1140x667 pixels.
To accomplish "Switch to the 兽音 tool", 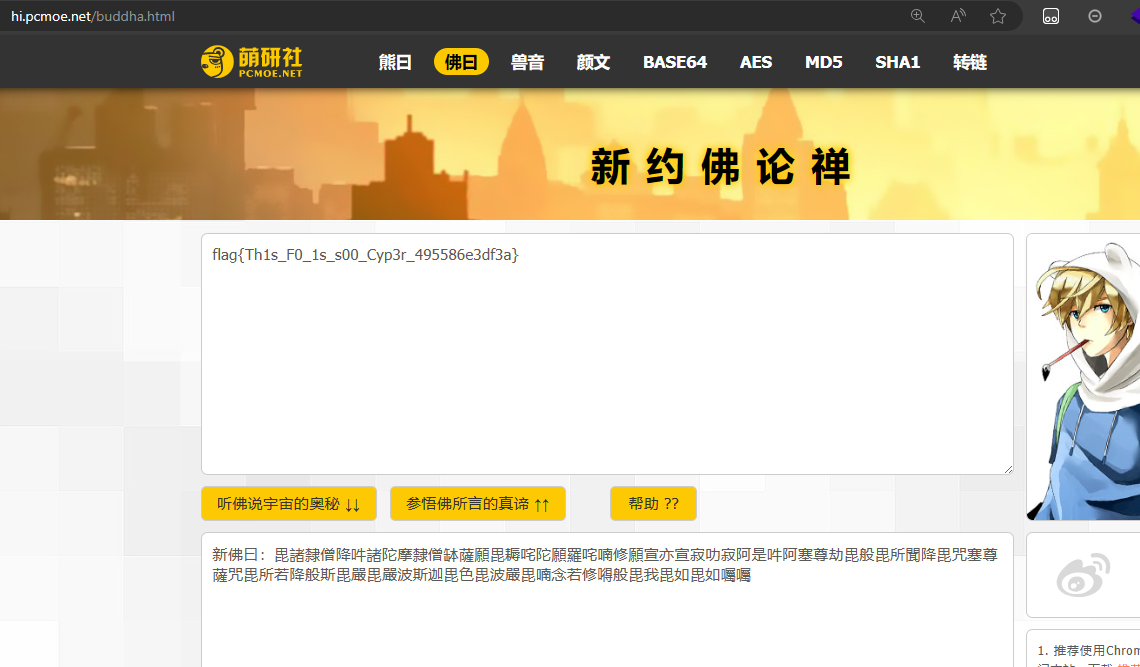I will coord(527,63).
